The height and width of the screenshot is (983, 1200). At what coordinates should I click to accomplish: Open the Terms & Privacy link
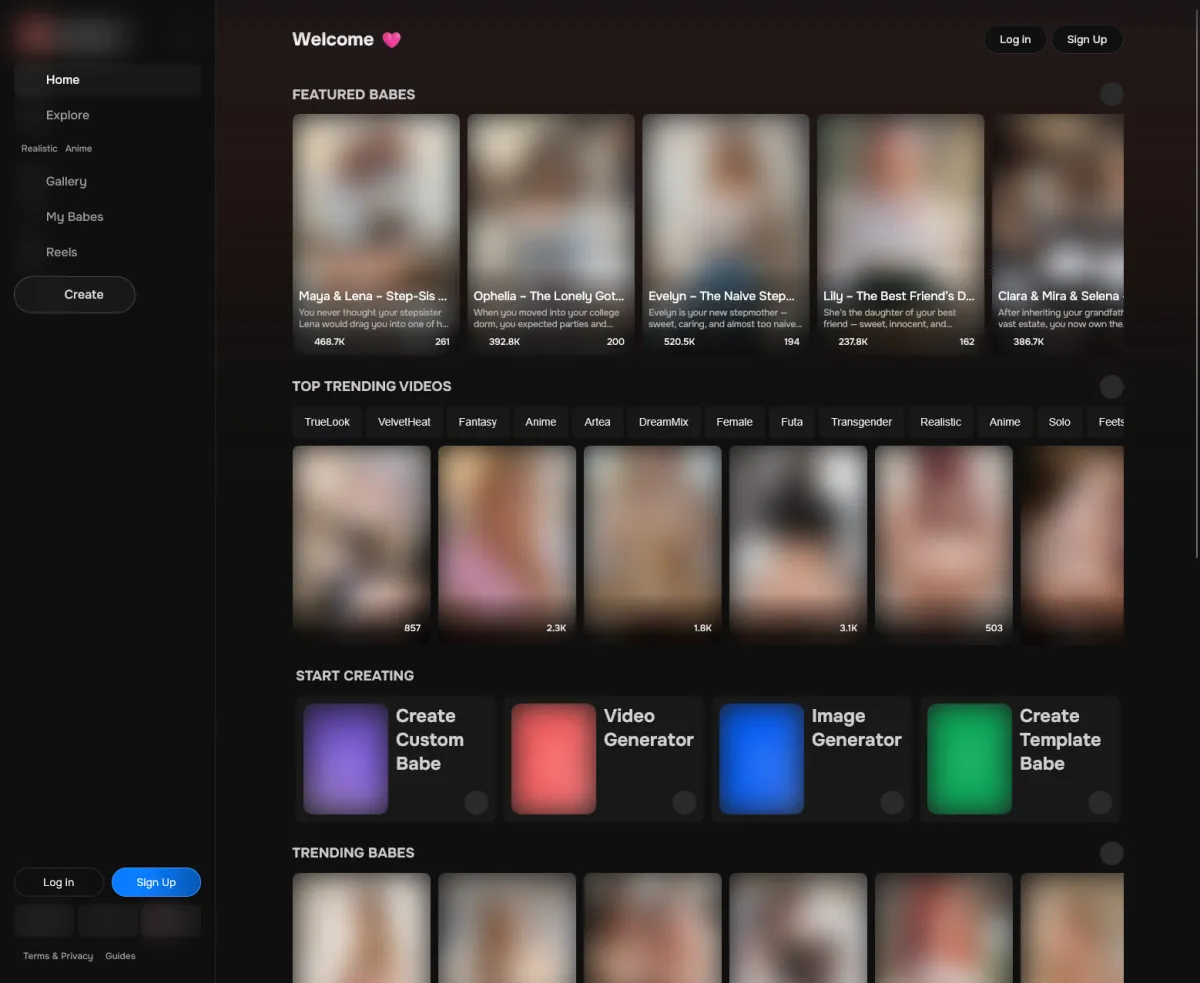pos(58,956)
